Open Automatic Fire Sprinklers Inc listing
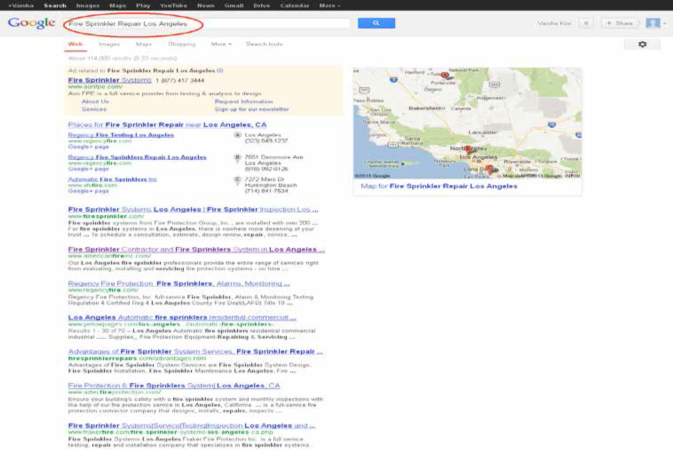 tap(112, 179)
